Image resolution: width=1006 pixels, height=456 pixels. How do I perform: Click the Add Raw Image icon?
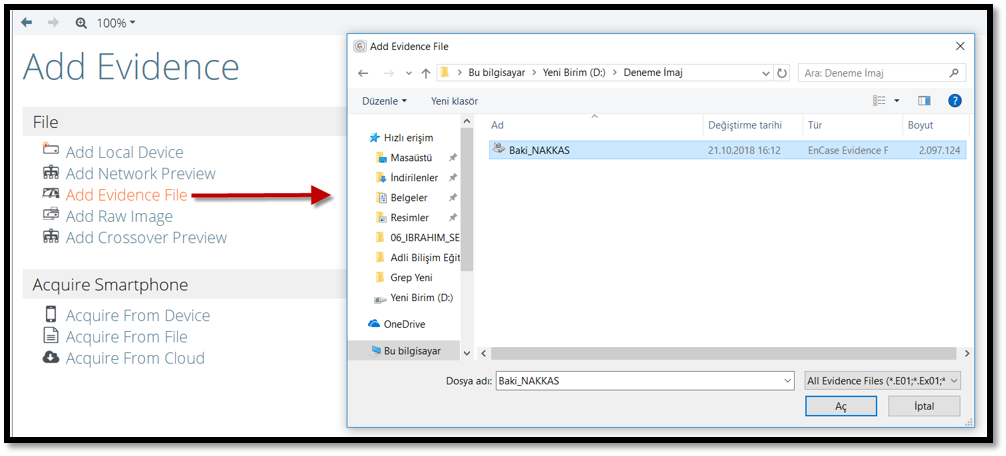click(51, 215)
